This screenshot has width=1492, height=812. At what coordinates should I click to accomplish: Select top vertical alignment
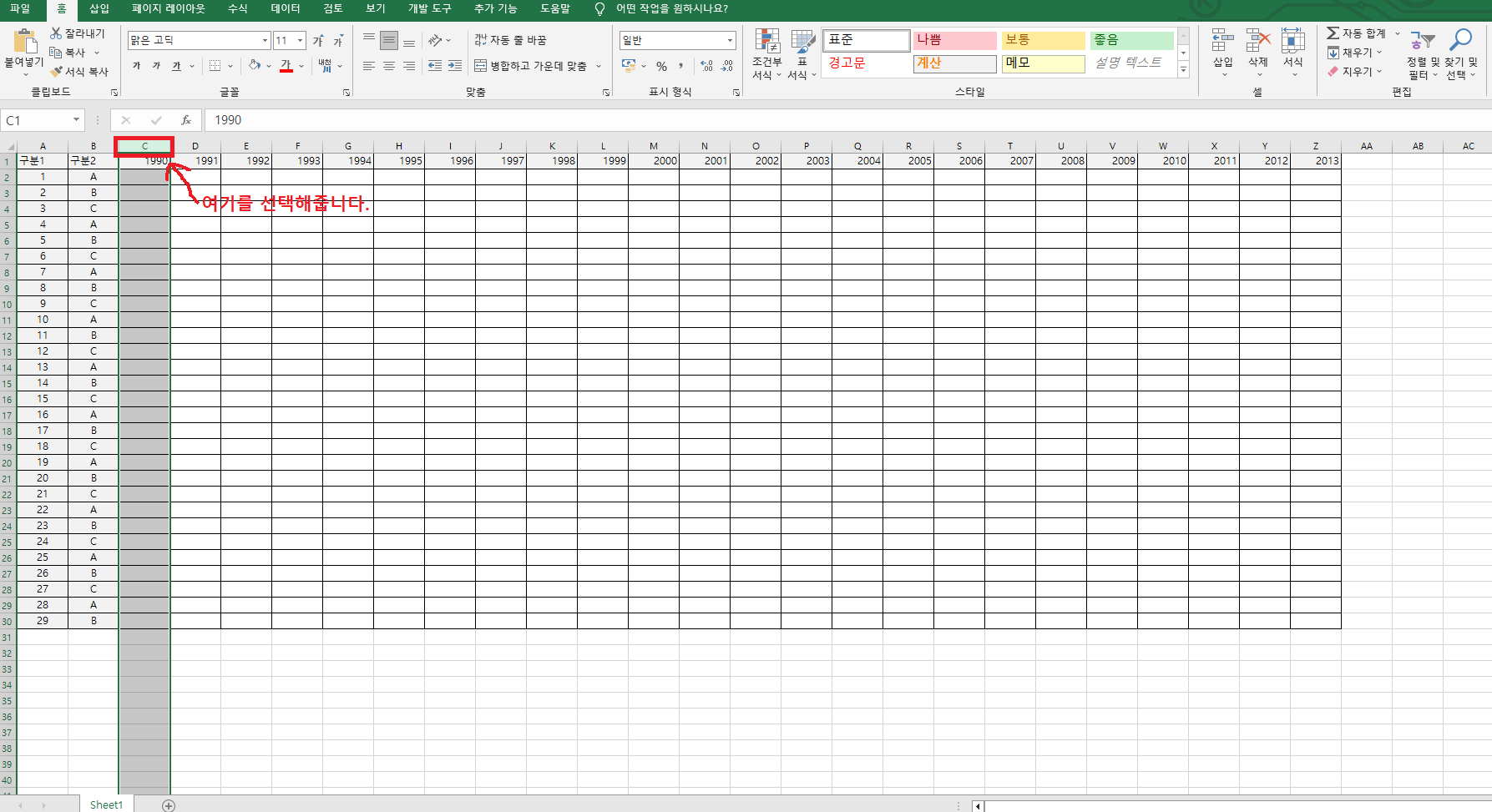pos(369,40)
